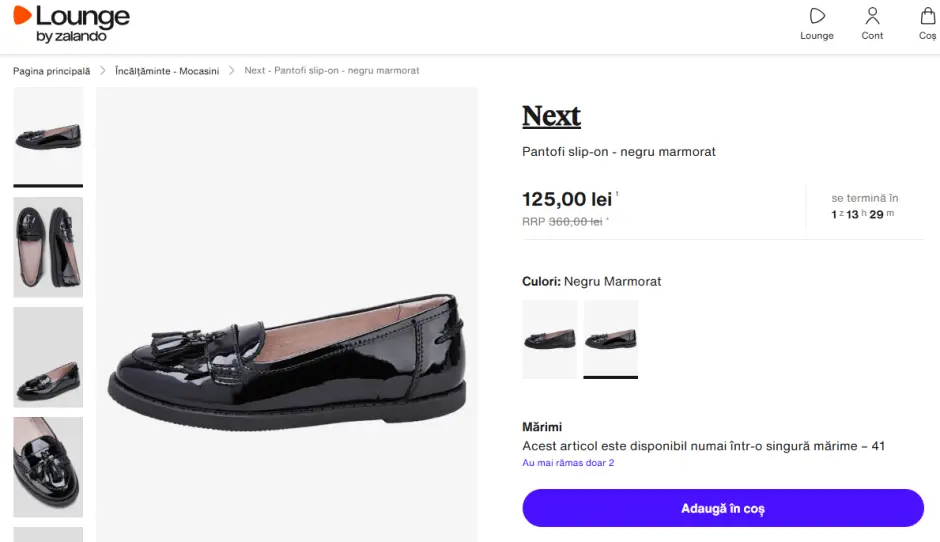Show the close-up tassel thumbnail
This screenshot has height=542, width=940.
click(48, 467)
